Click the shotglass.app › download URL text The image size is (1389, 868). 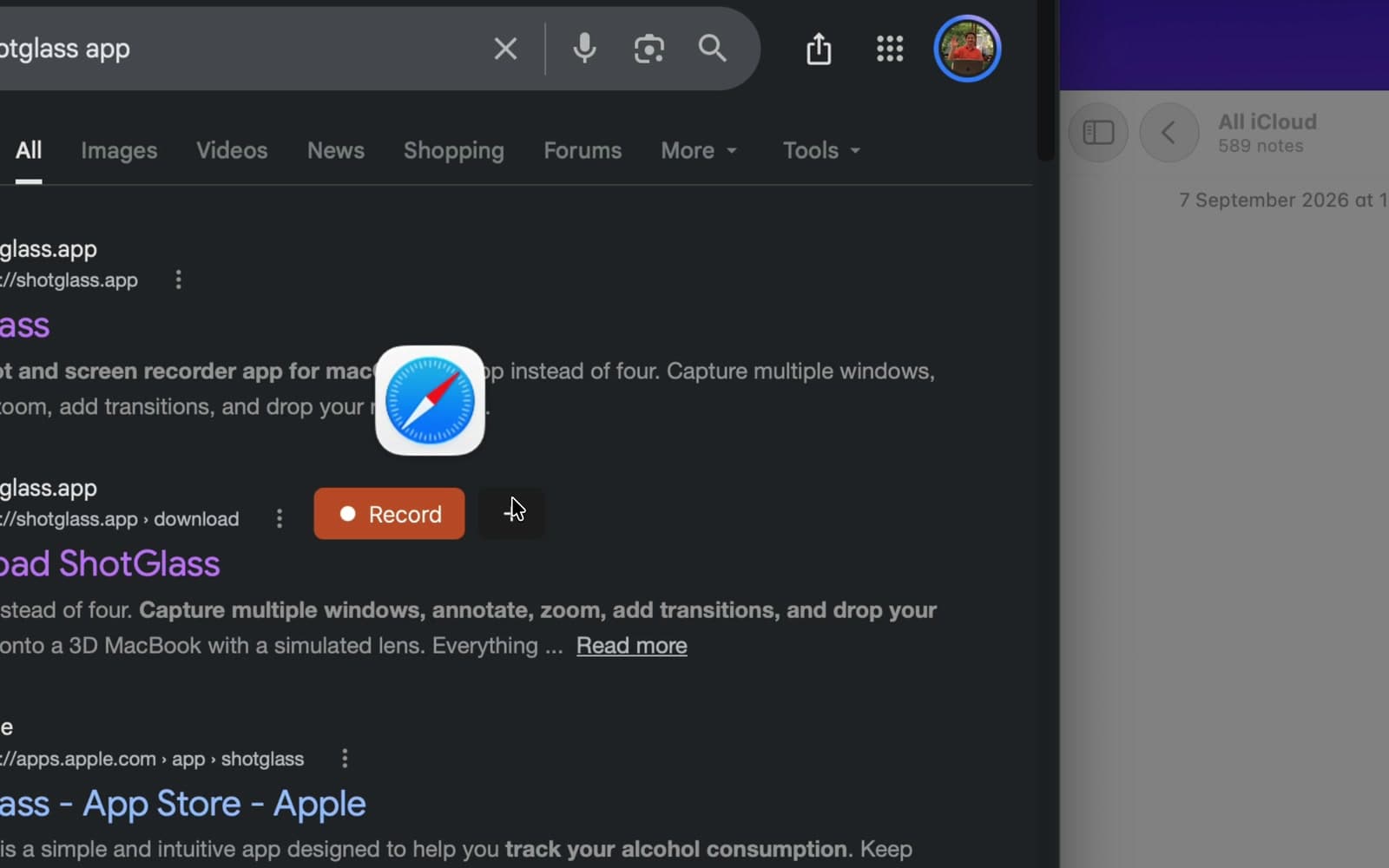click(120, 519)
